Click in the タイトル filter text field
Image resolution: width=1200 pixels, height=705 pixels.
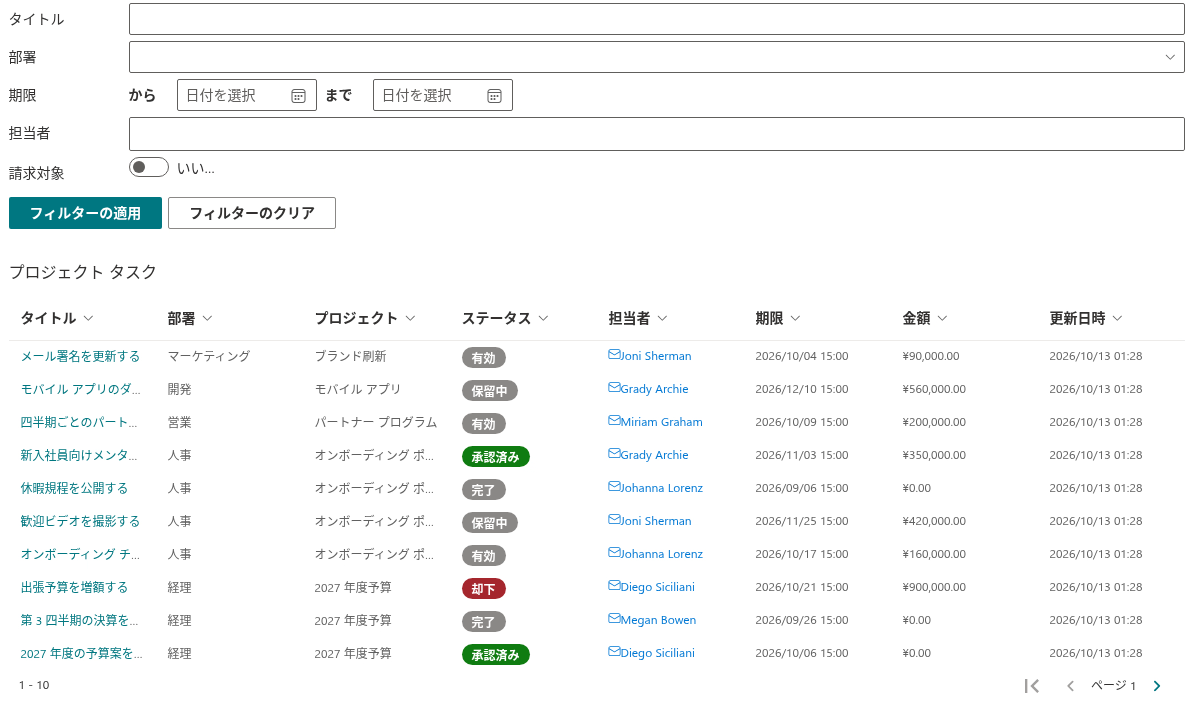coord(657,19)
